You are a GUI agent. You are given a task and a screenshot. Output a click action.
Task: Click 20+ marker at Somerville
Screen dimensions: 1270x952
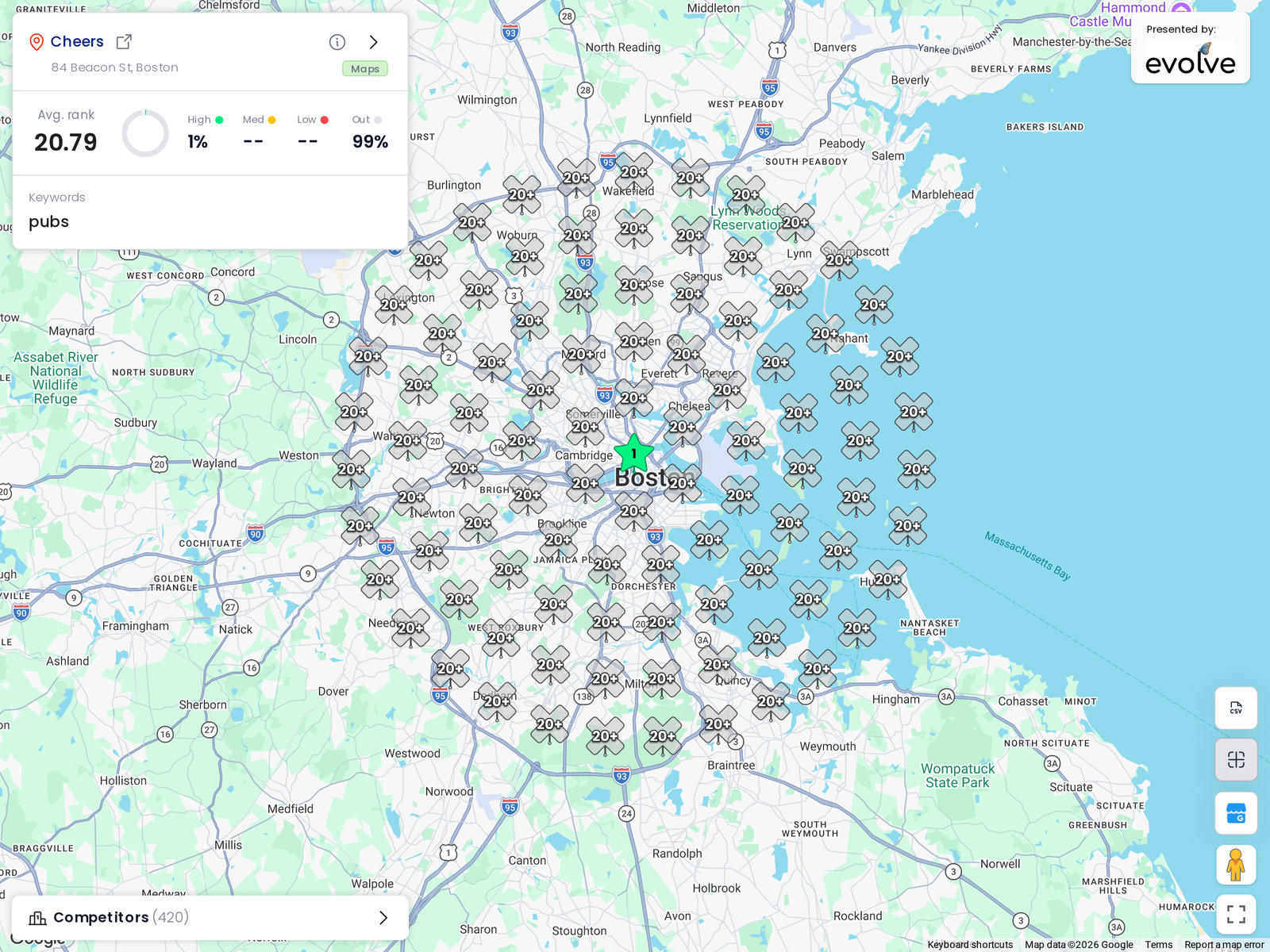(x=585, y=428)
